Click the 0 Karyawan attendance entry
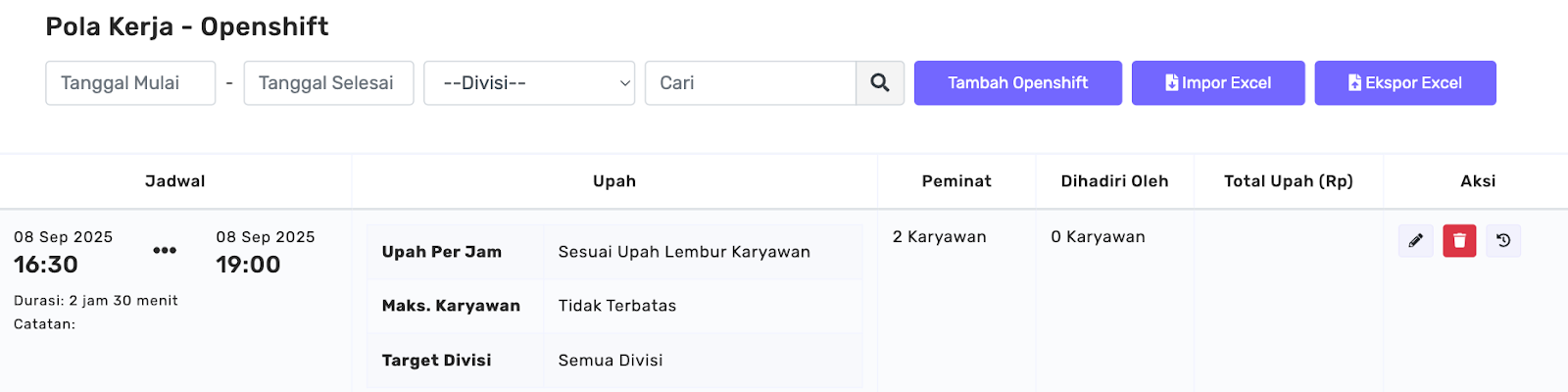The width and height of the screenshot is (1568, 392). [x=1098, y=237]
